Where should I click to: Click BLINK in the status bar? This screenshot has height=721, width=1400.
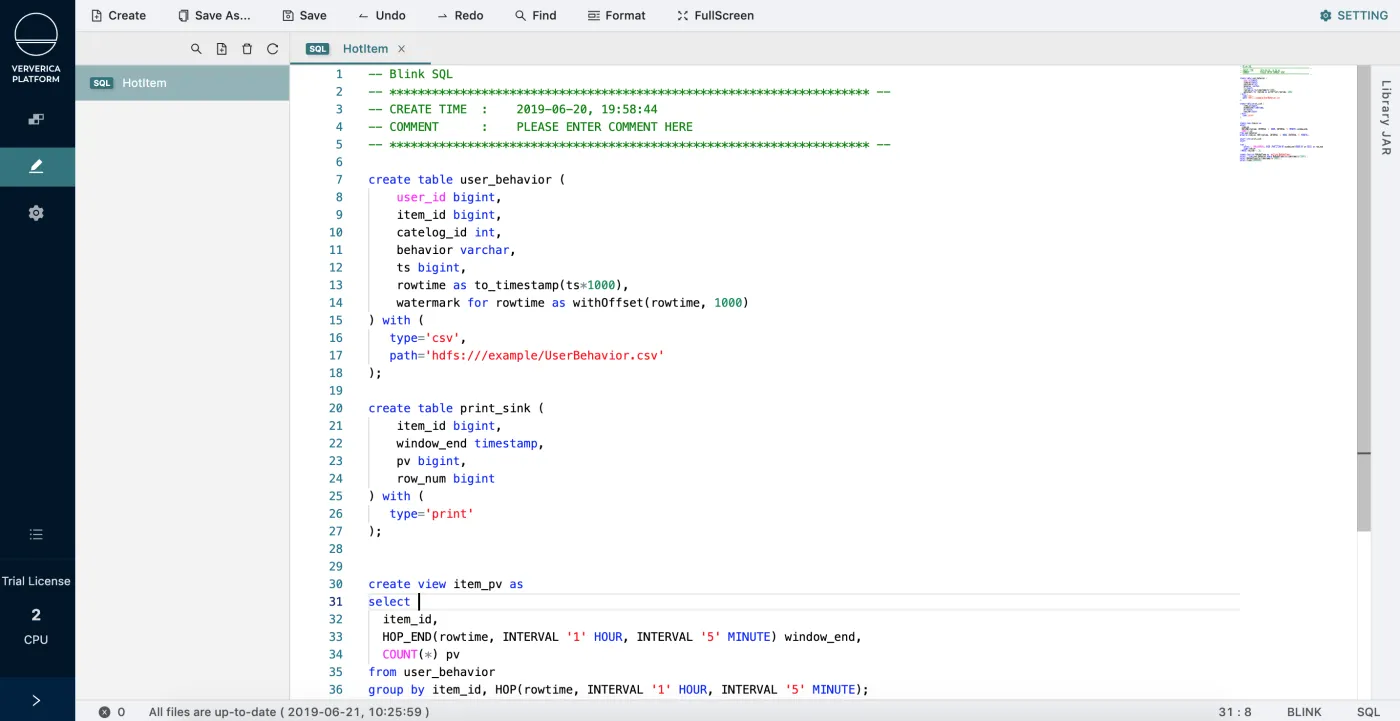point(1304,712)
